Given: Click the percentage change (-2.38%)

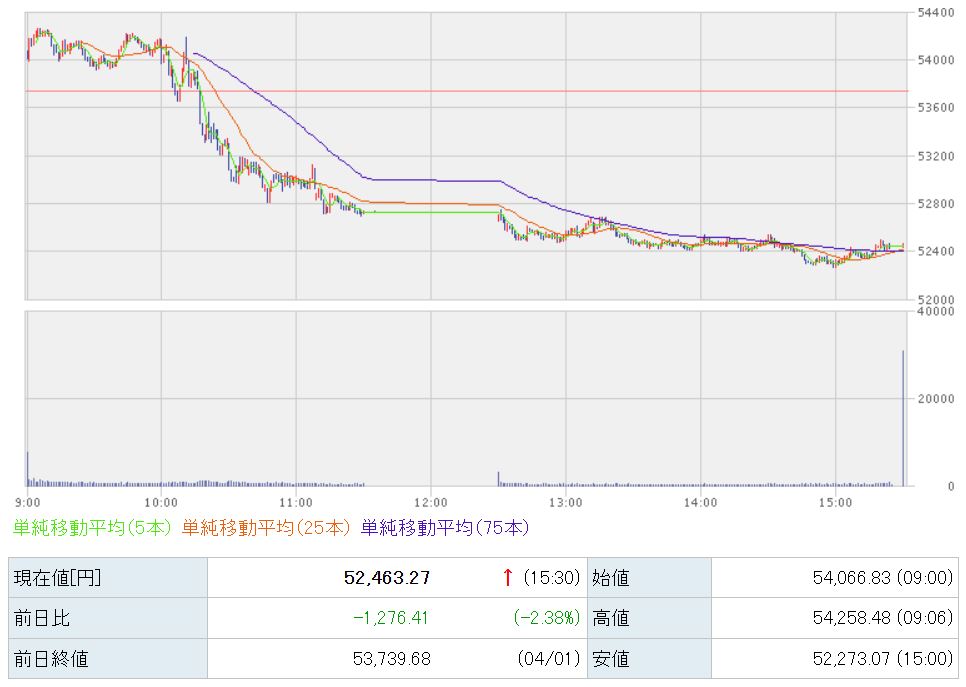Looking at the screenshot, I should pos(546,618).
